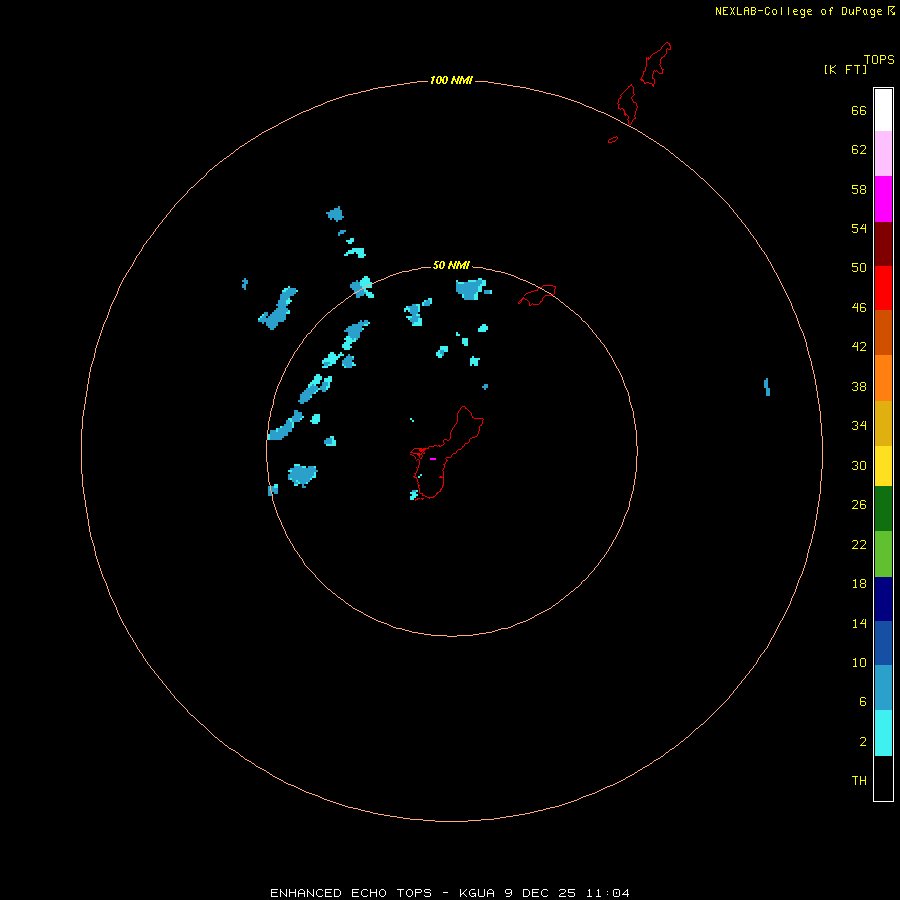Click the magenta radar site marker on Guam

[433, 459]
